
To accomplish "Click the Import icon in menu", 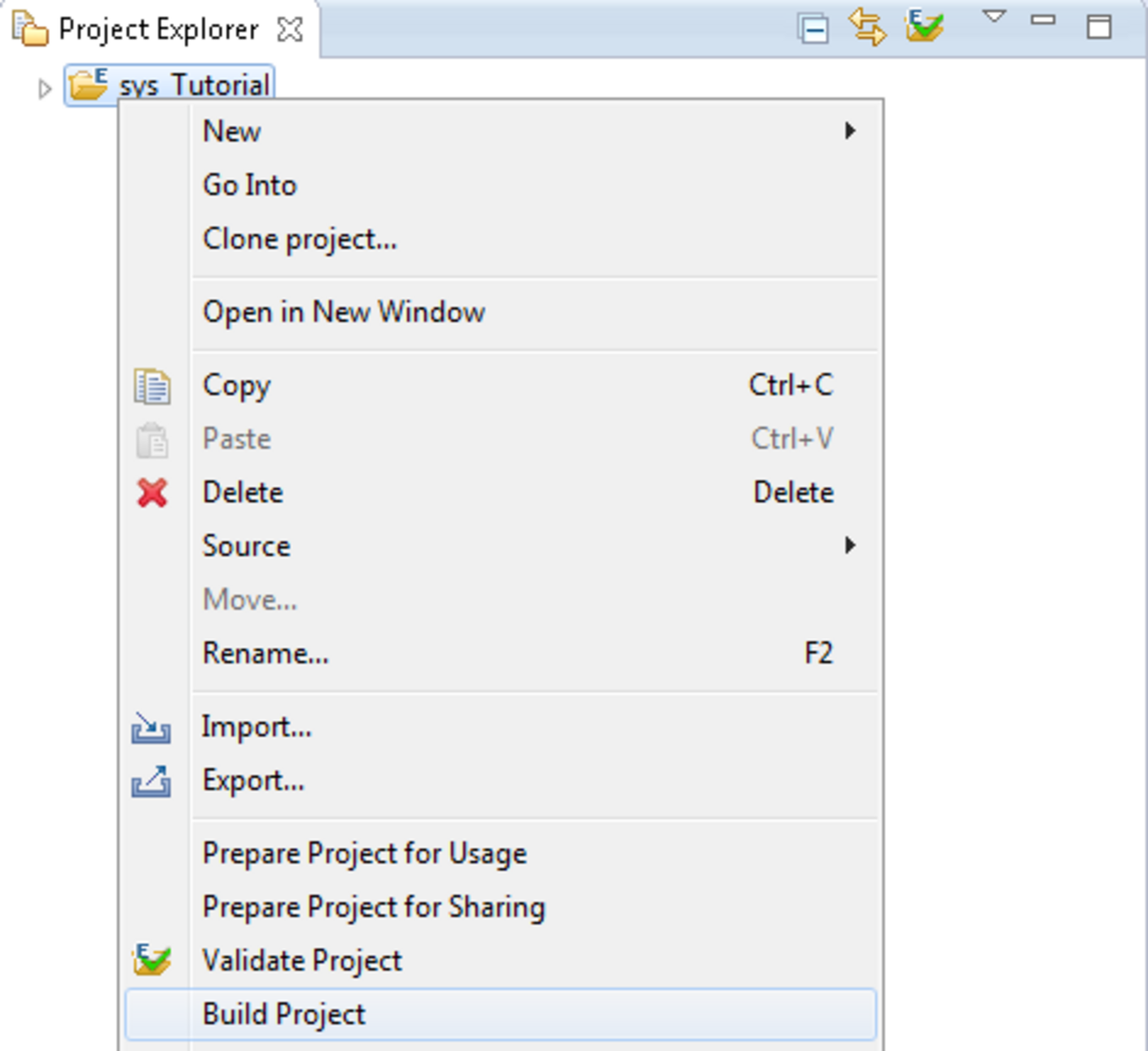I will [151, 727].
